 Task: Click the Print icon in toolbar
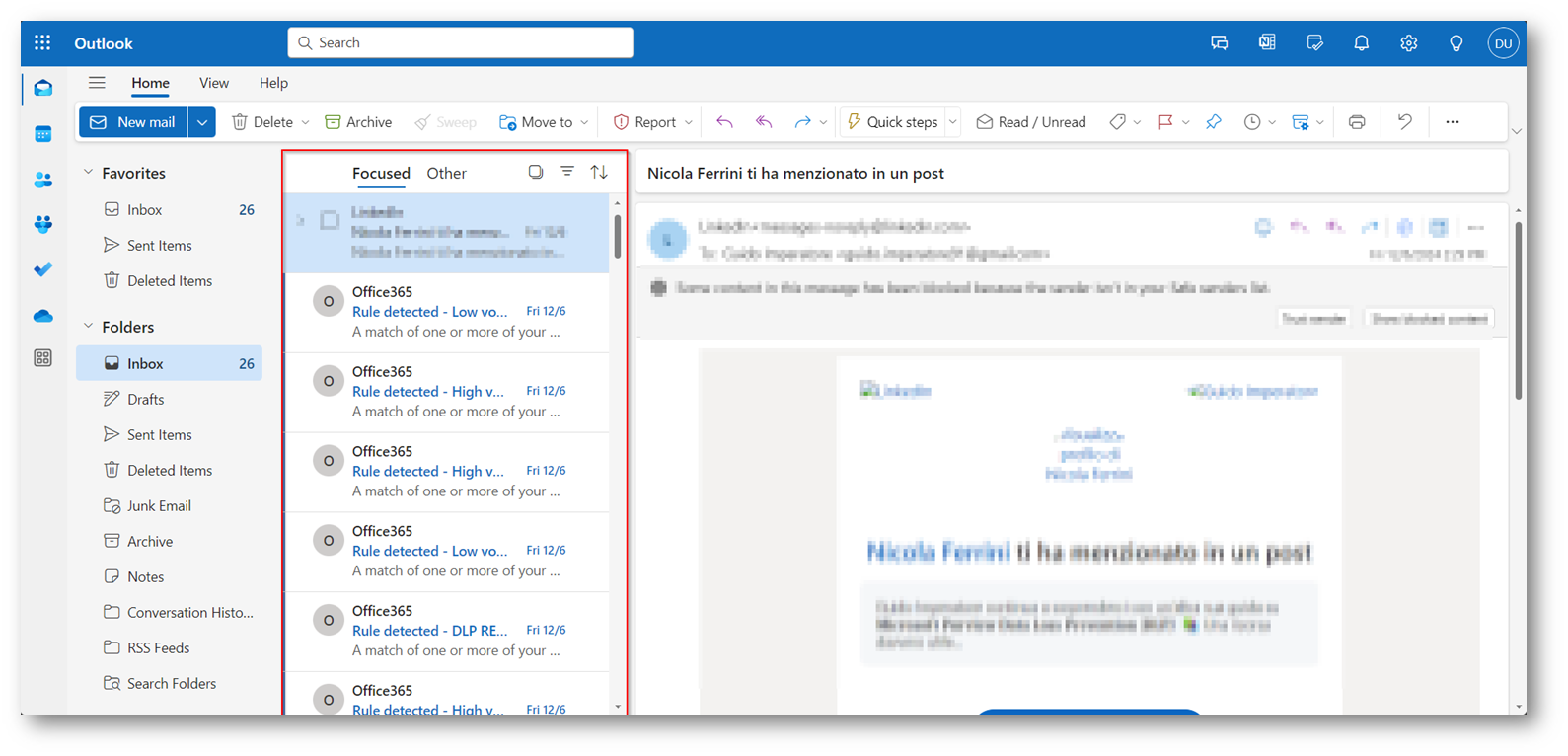click(1357, 122)
